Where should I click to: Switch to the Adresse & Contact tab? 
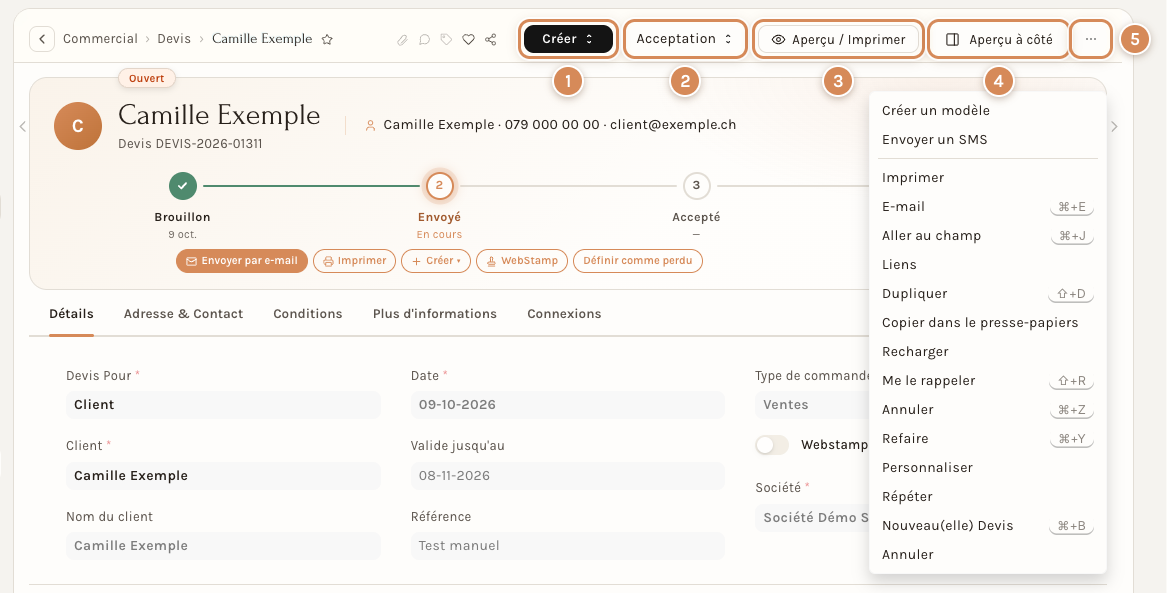[183, 314]
